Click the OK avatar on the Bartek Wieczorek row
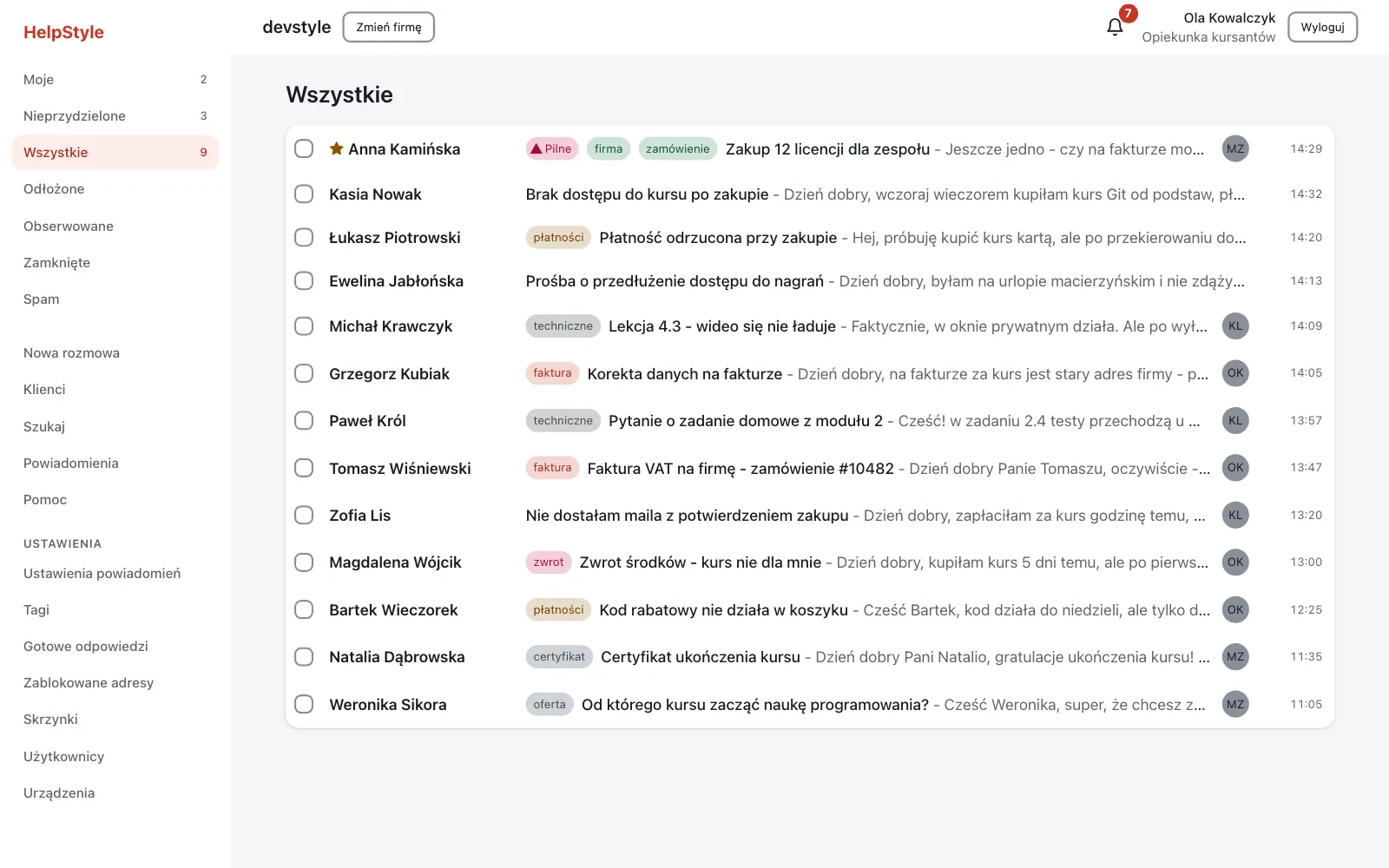The height and width of the screenshot is (868, 1389). coord(1235,610)
